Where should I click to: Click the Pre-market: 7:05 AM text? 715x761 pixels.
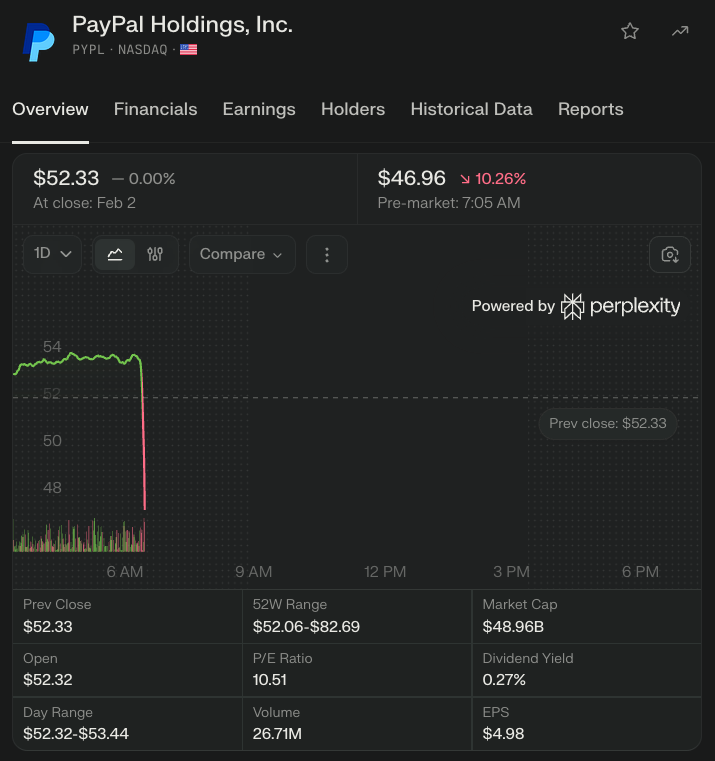(449, 203)
